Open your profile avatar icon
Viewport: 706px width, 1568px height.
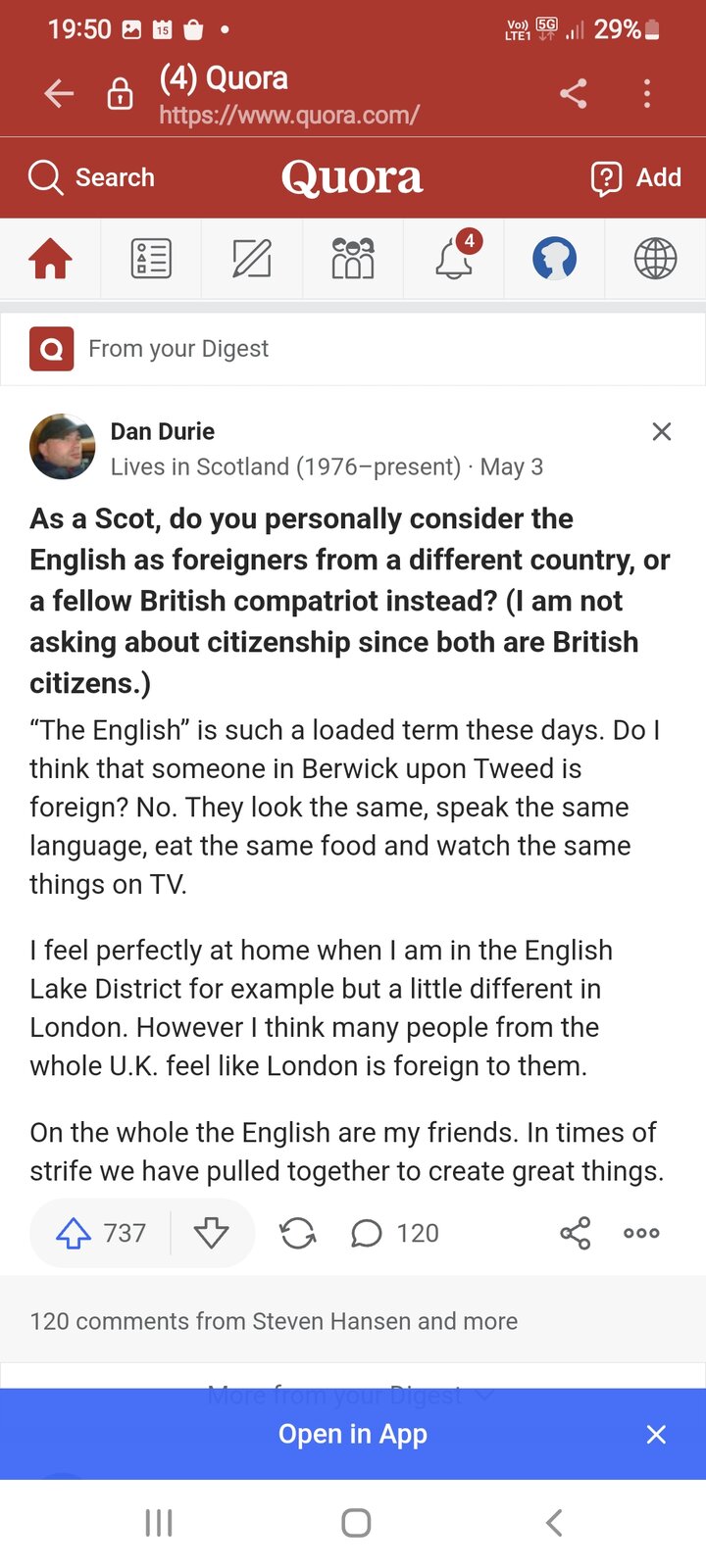point(554,259)
